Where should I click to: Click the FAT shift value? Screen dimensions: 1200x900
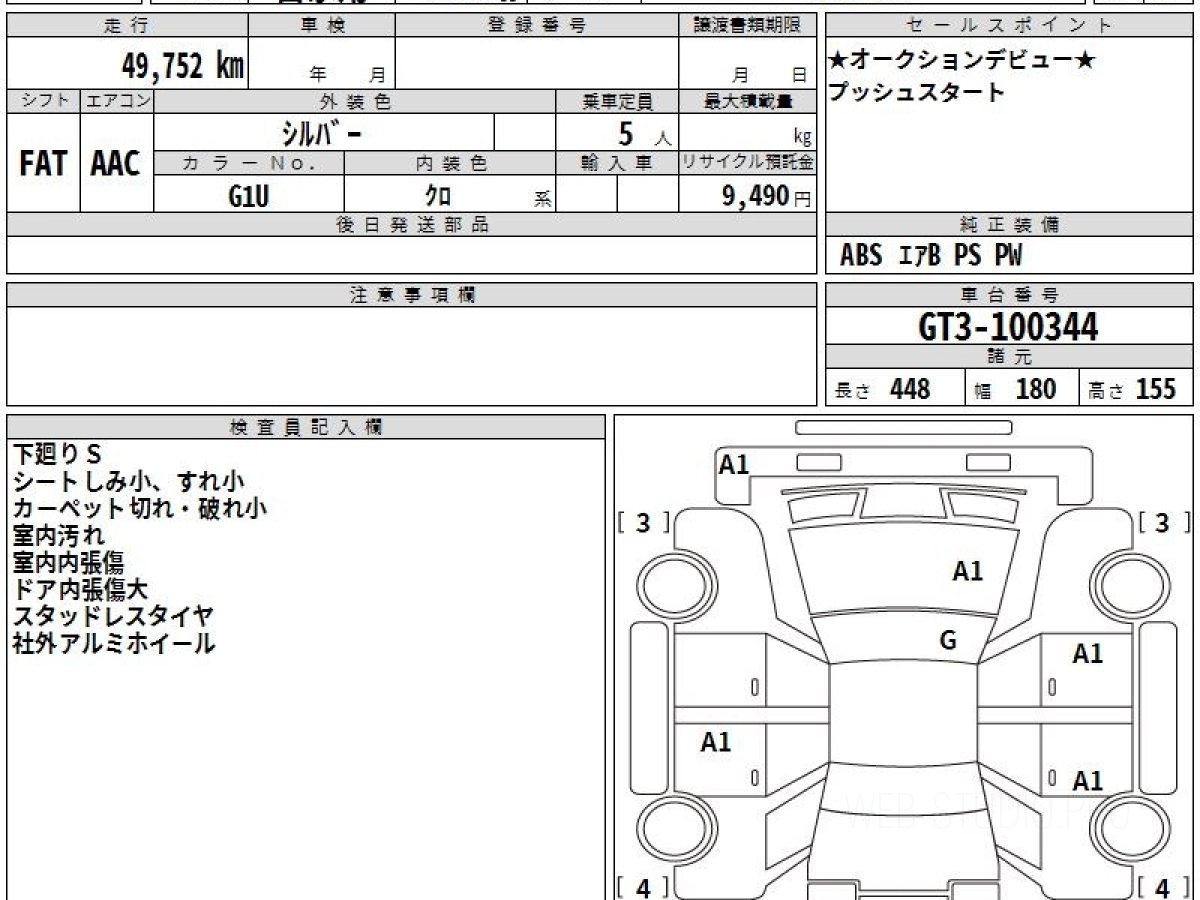[43, 163]
